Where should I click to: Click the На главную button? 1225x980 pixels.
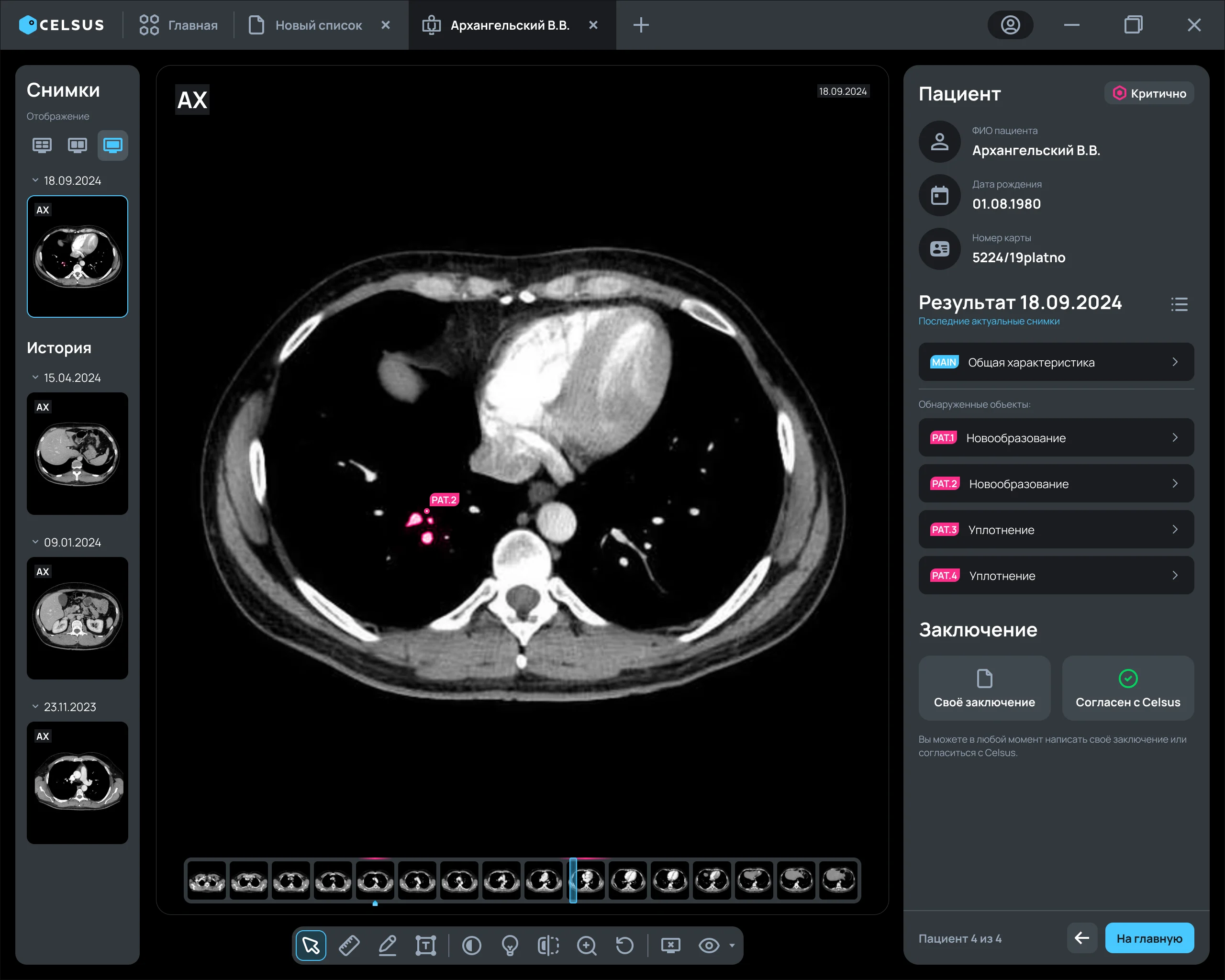1149,938
